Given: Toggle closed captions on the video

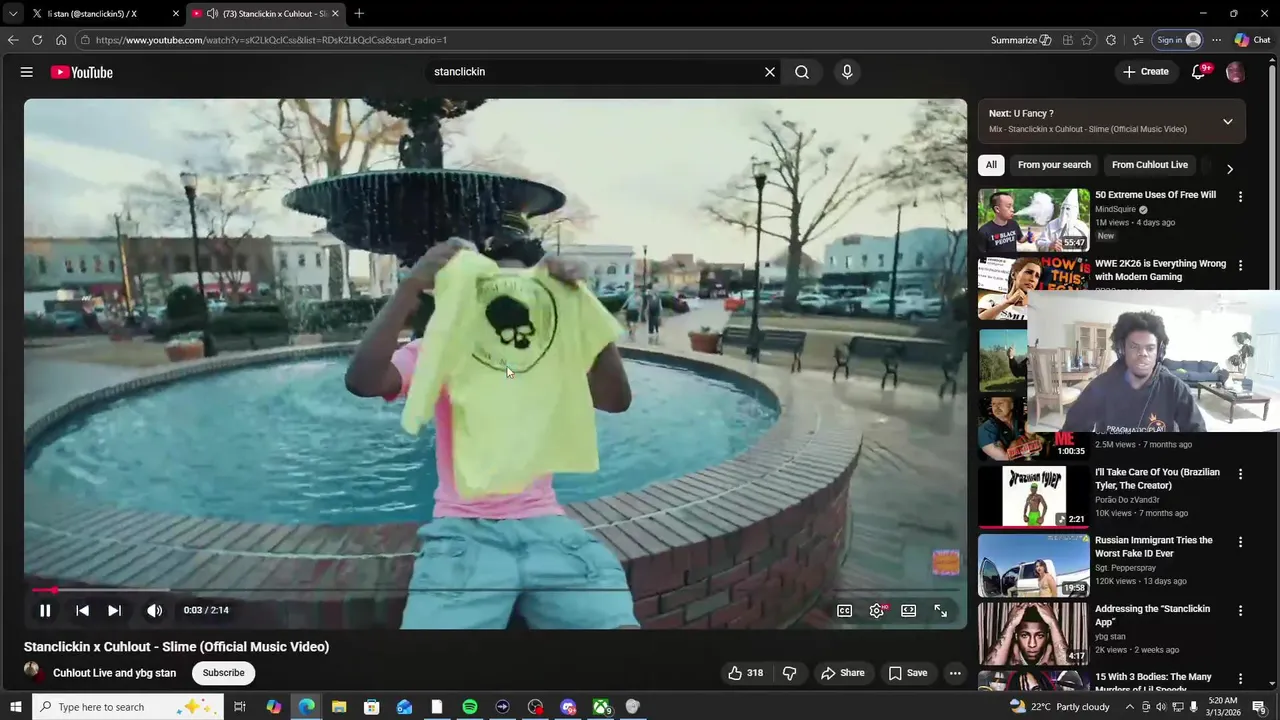Looking at the screenshot, I should point(844,611).
